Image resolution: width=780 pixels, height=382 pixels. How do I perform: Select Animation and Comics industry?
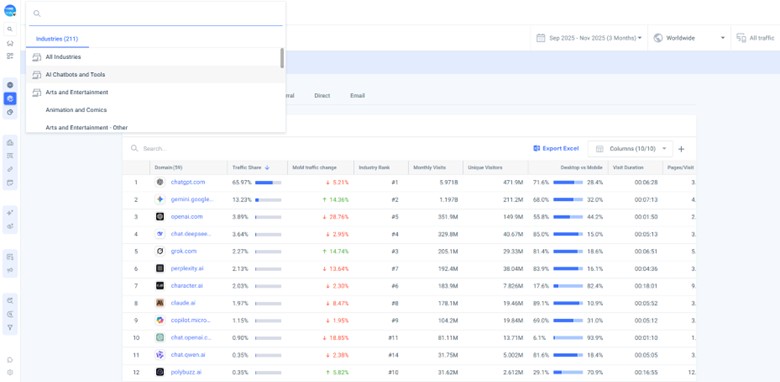153,110
